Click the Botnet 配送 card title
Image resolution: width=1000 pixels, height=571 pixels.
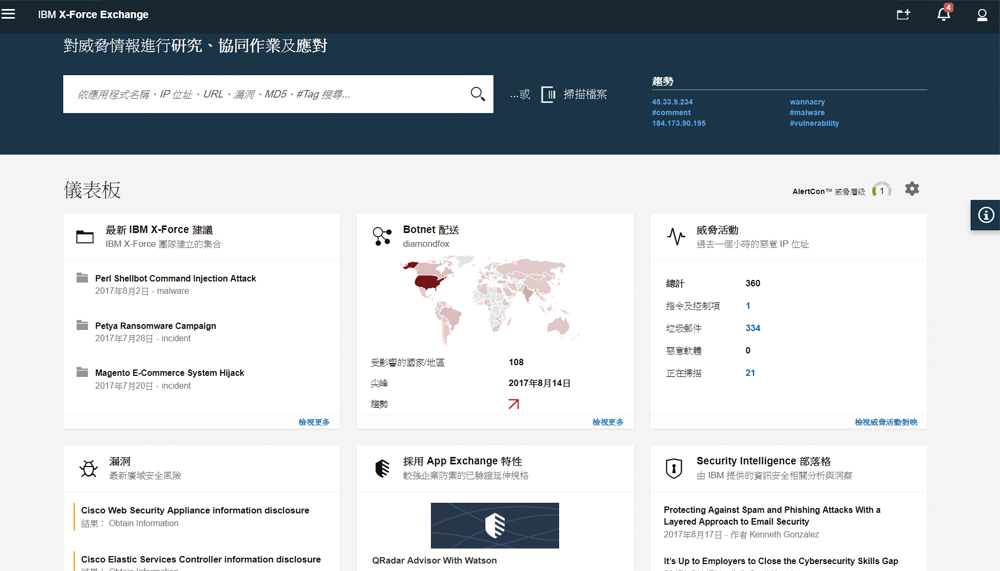click(430, 230)
